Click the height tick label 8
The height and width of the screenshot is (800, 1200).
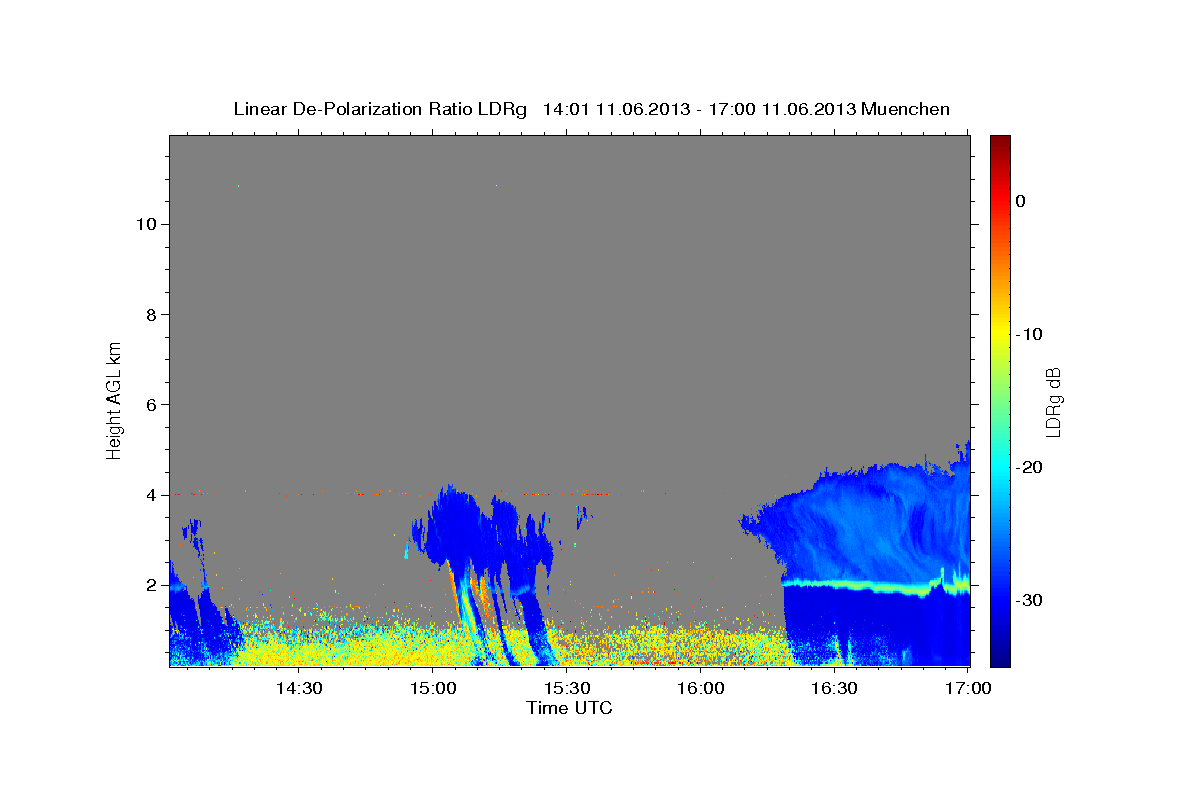click(150, 314)
